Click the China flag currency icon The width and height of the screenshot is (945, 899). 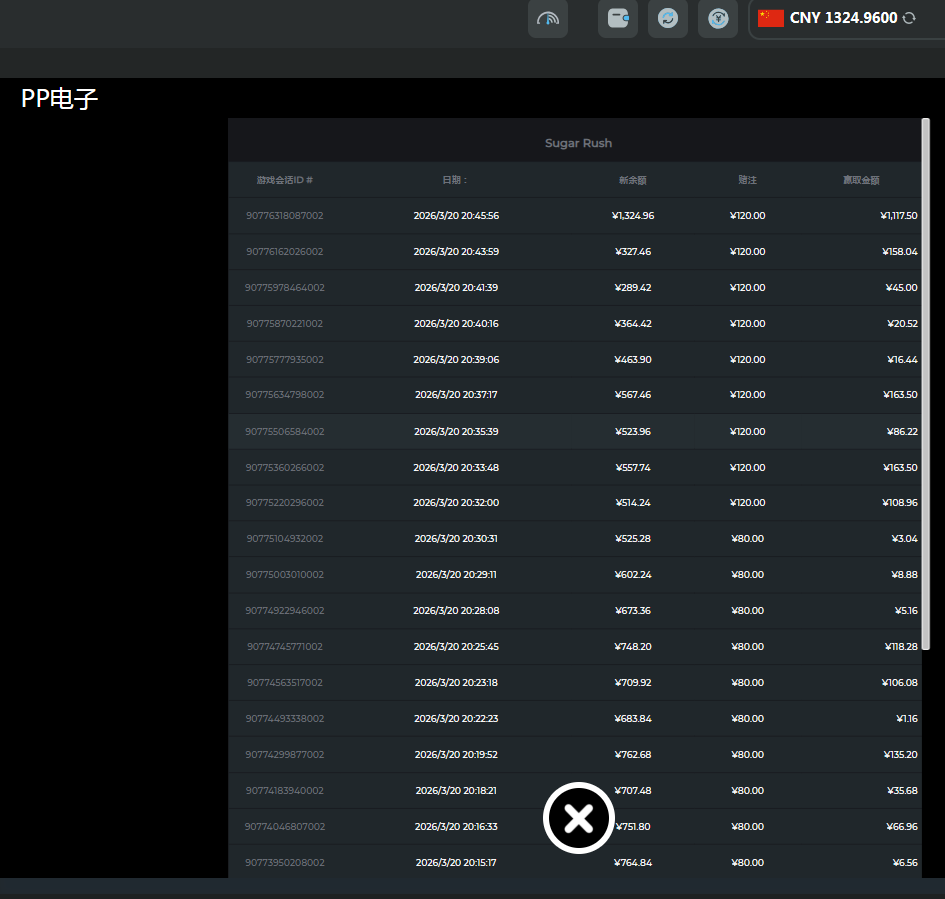pyautogui.click(x=771, y=18)
